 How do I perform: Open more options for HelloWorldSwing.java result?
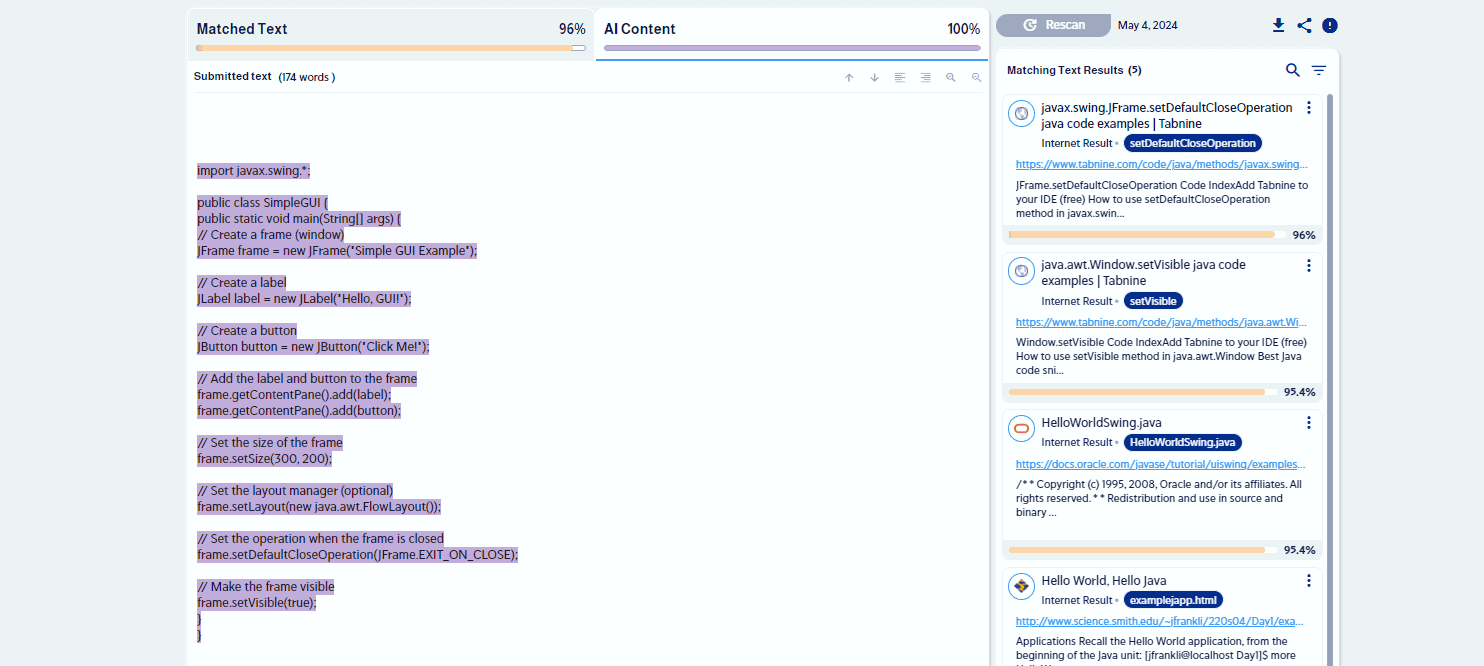(x=1308, y=423)
